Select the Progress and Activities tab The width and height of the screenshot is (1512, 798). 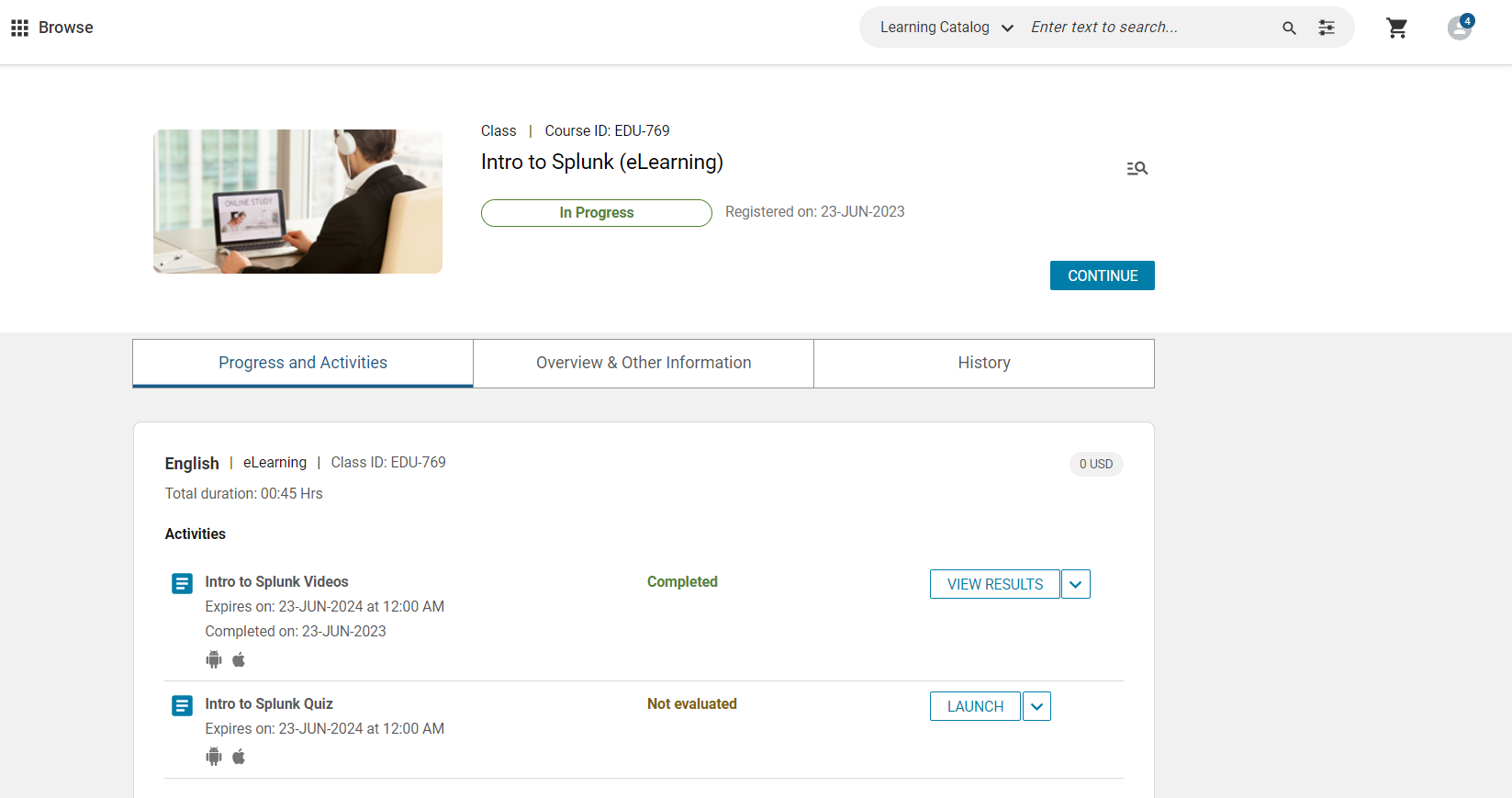tap(303, 363)
